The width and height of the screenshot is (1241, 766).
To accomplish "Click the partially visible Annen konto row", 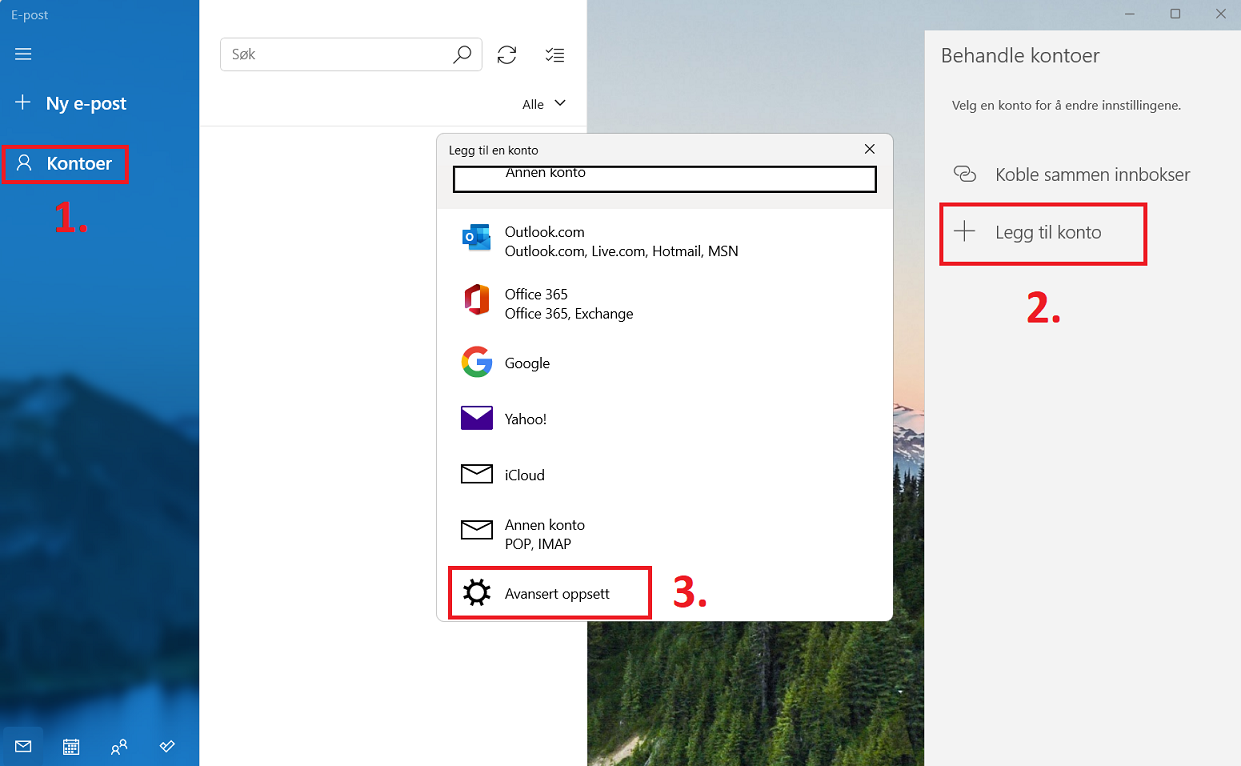I will 665,177.
